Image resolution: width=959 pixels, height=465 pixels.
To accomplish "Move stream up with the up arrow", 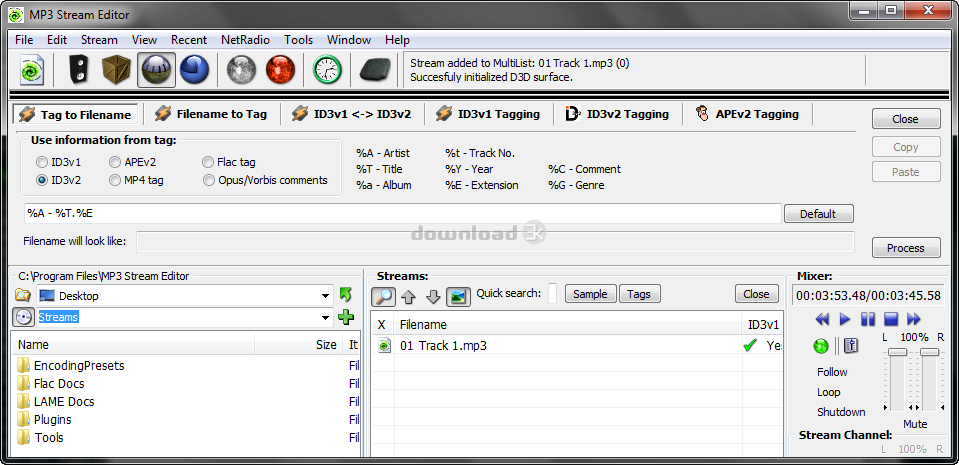I will [x=409, y=297].
